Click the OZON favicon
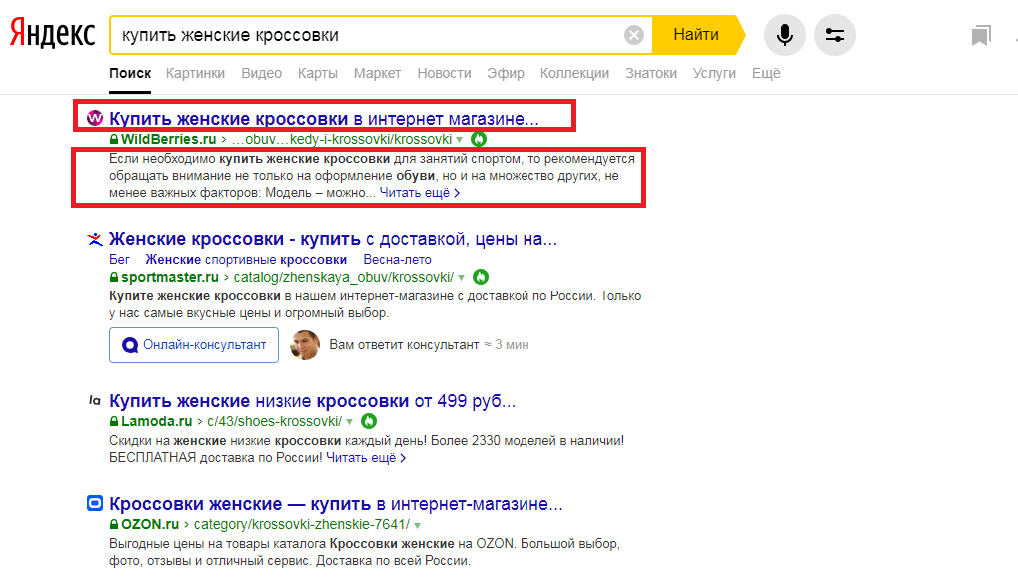The image size is (1018, 584). click(x=95, y=503)
